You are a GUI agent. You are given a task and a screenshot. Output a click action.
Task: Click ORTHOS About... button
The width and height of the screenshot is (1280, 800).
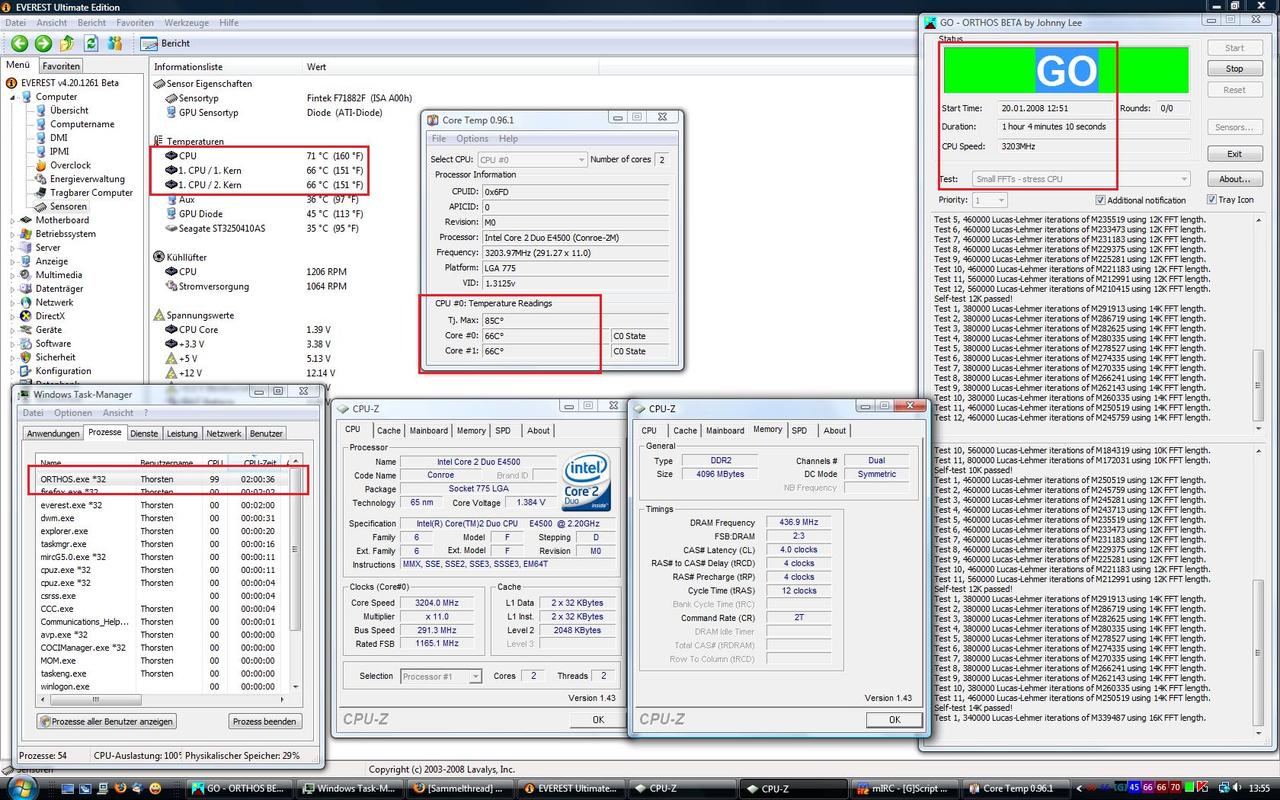[1235, 179]
